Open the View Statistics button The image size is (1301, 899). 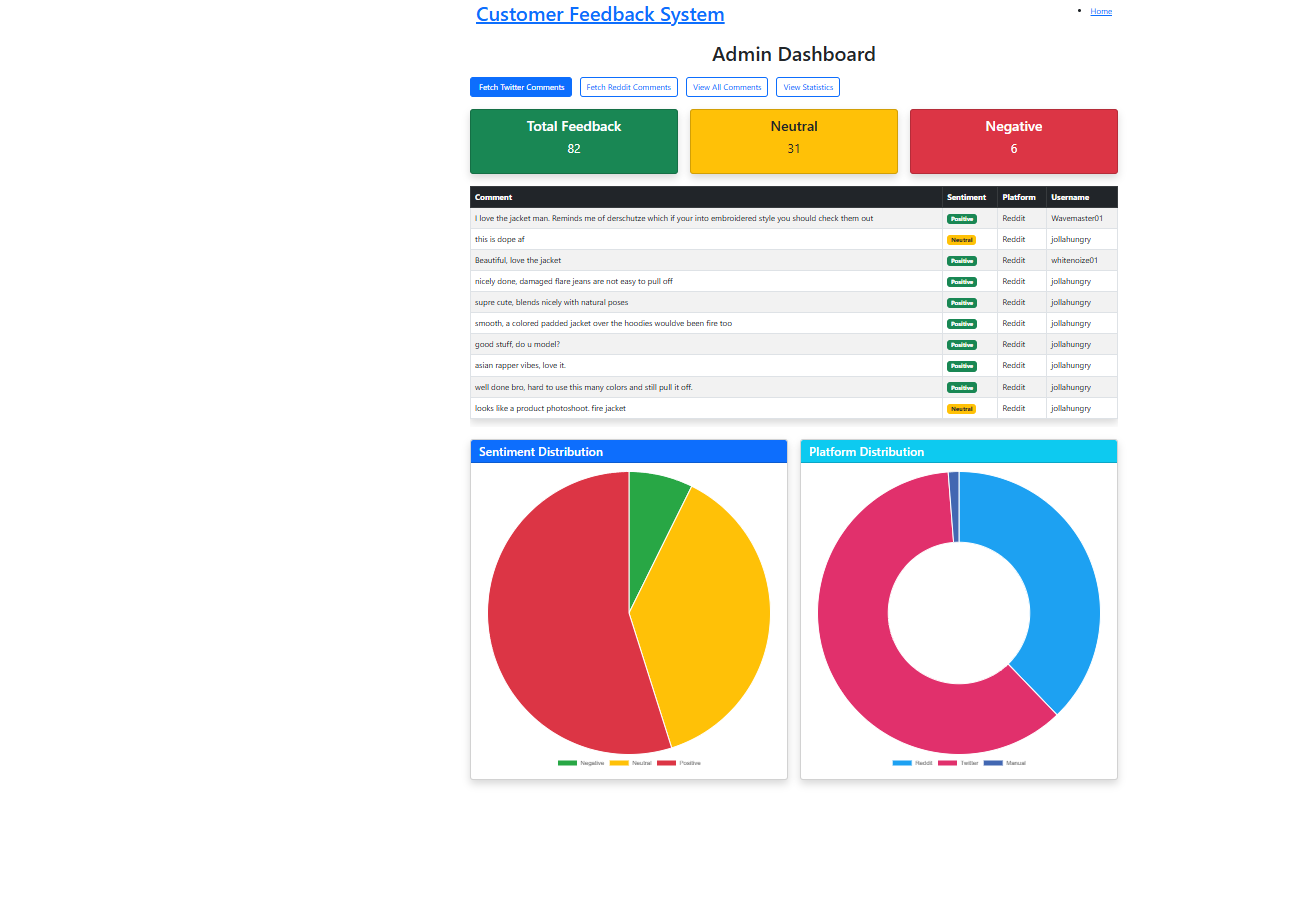point(808,87)
